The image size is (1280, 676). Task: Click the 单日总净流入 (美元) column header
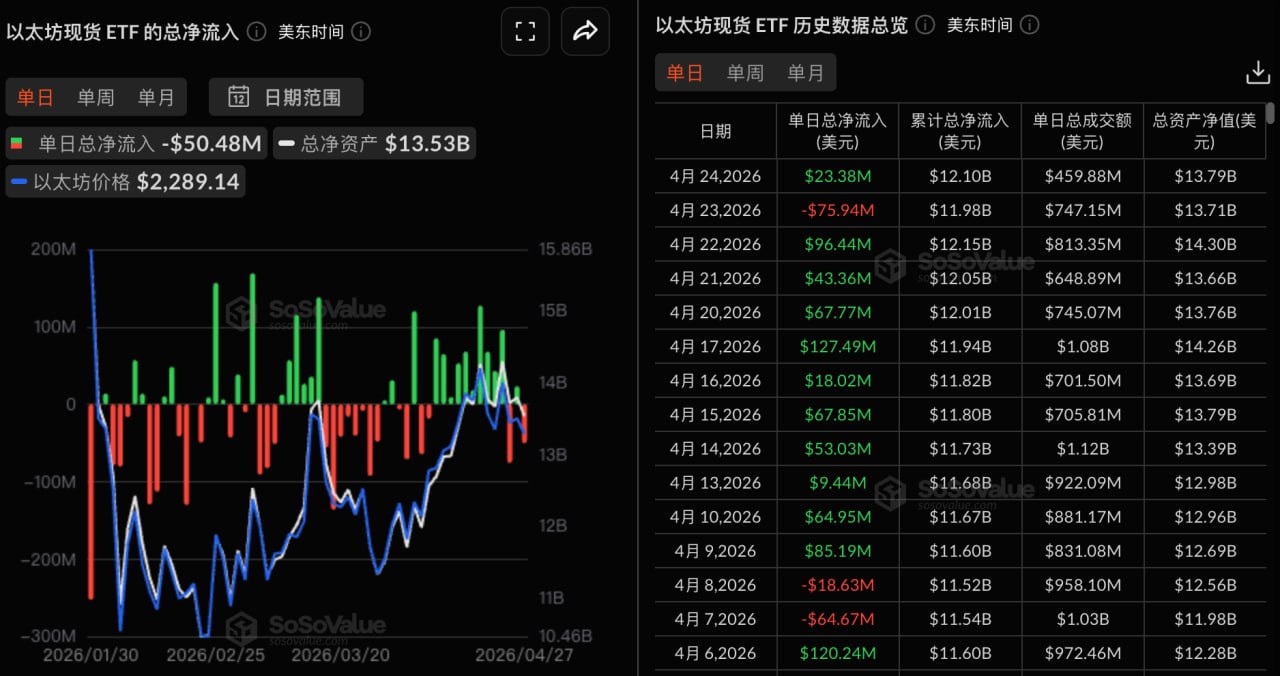tap(837, 131)
